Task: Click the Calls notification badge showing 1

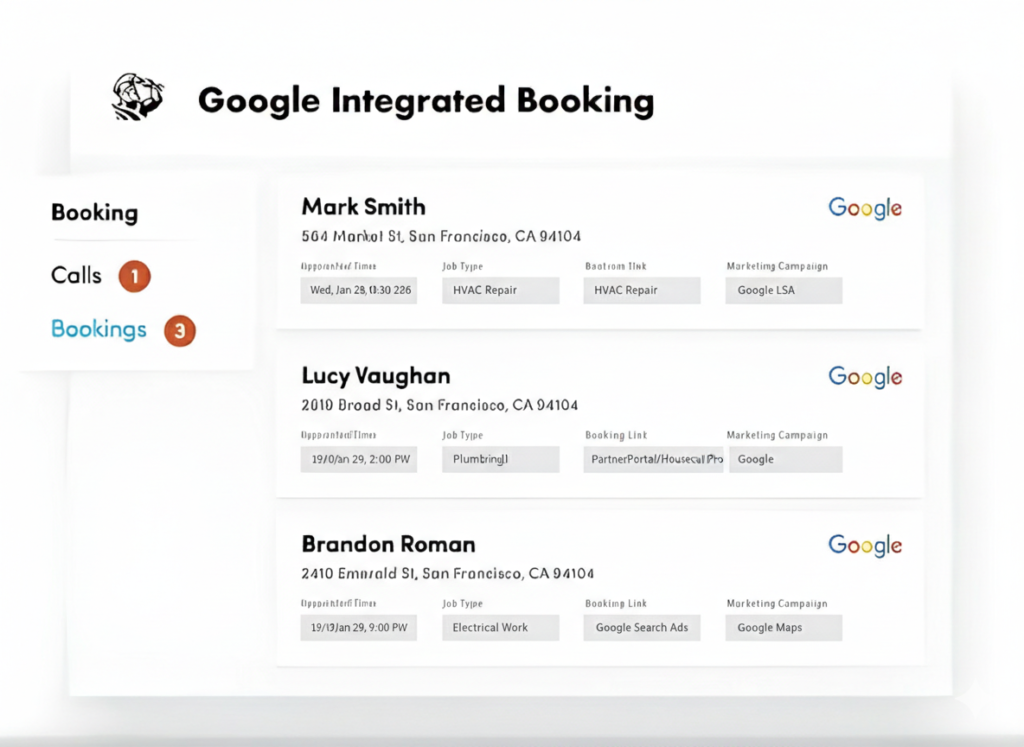Action: click(134, 276)
